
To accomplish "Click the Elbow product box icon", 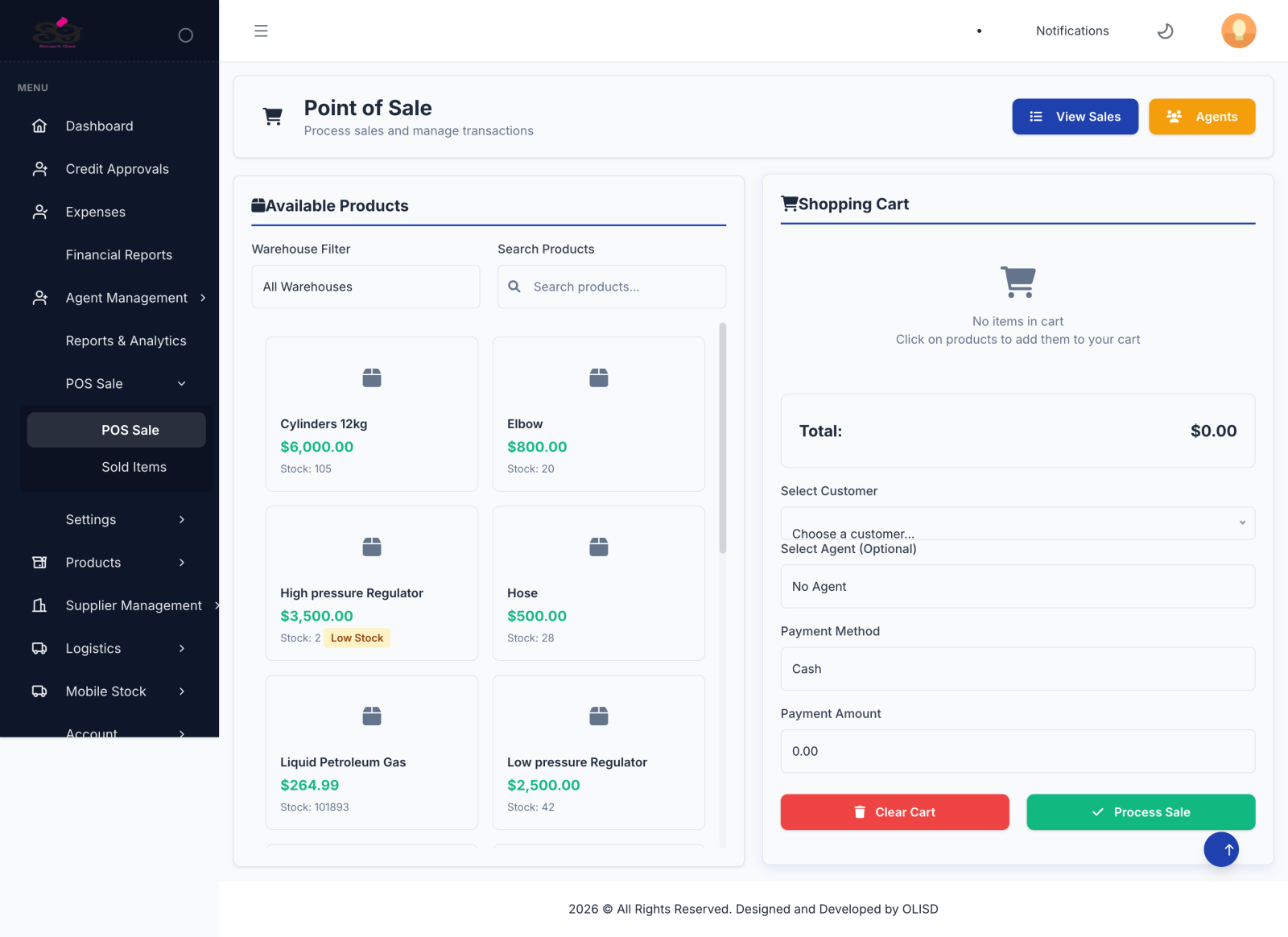I will pos(599,378).
